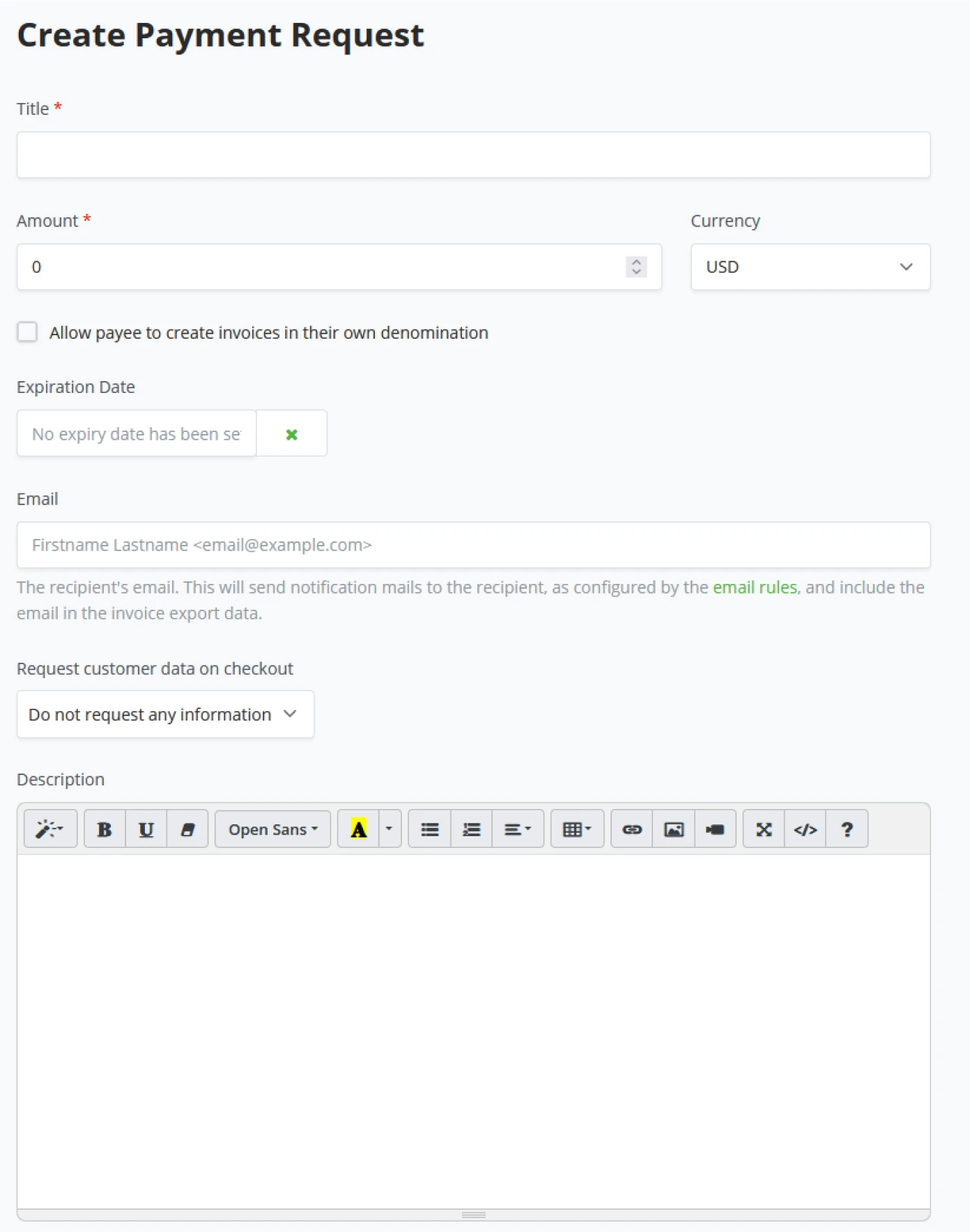Image resolution: width=970 pixels, height=1232 pixels.
Task: Open the magic wand style menu
Action: click(x=50, y=829)
